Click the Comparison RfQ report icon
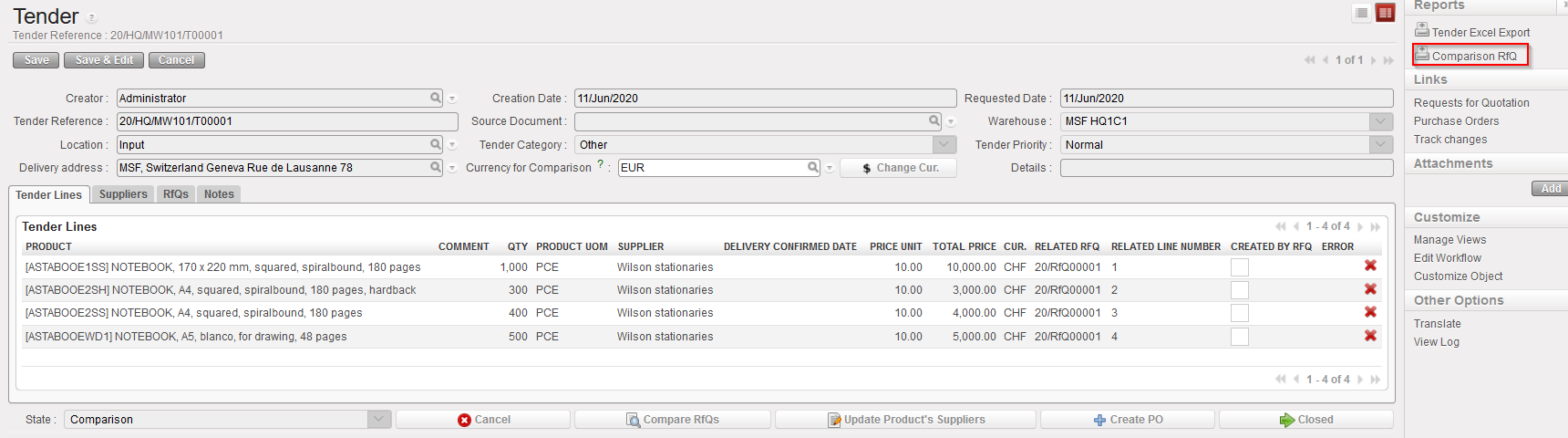 [1421, 55]
